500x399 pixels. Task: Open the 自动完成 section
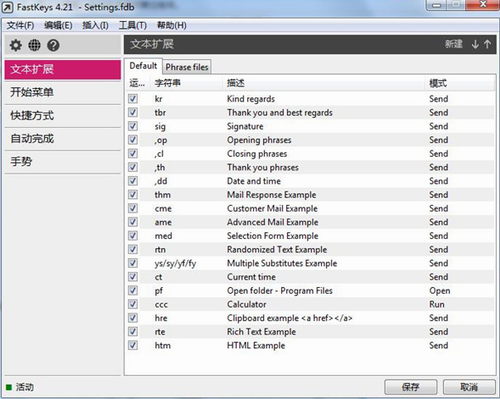(63, 139)
